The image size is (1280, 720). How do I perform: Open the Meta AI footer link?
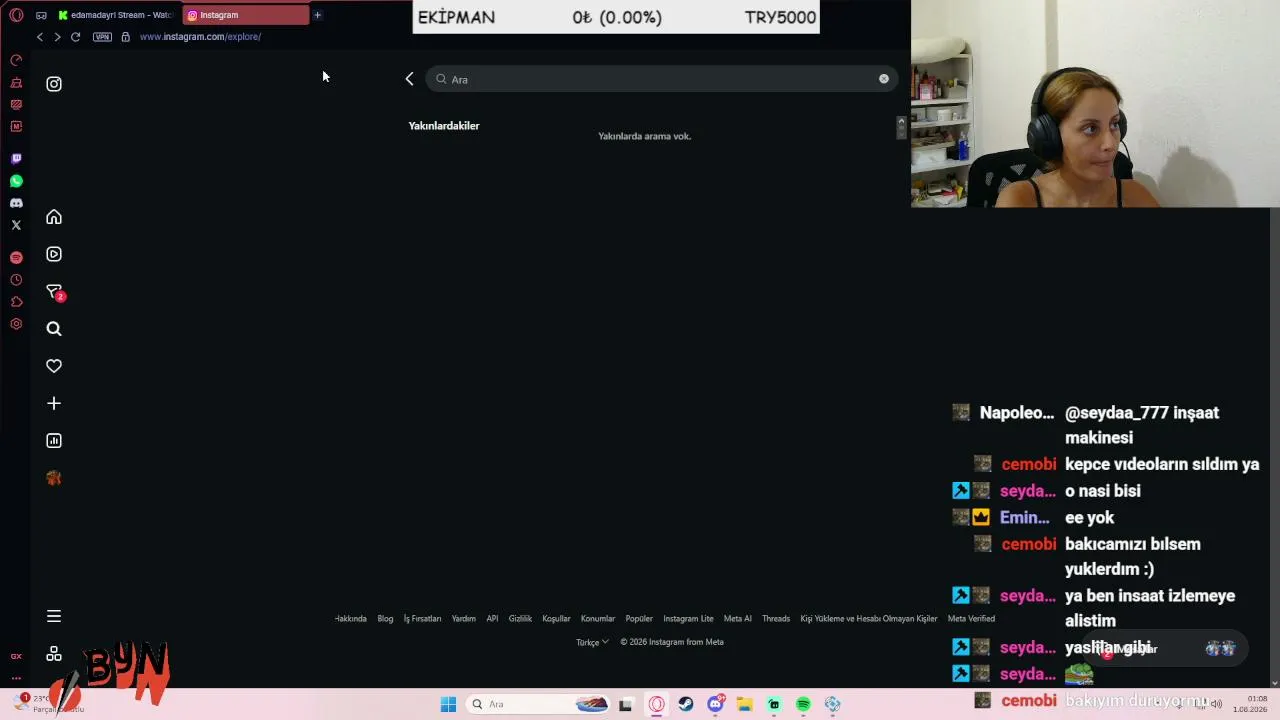coord(738,619)
